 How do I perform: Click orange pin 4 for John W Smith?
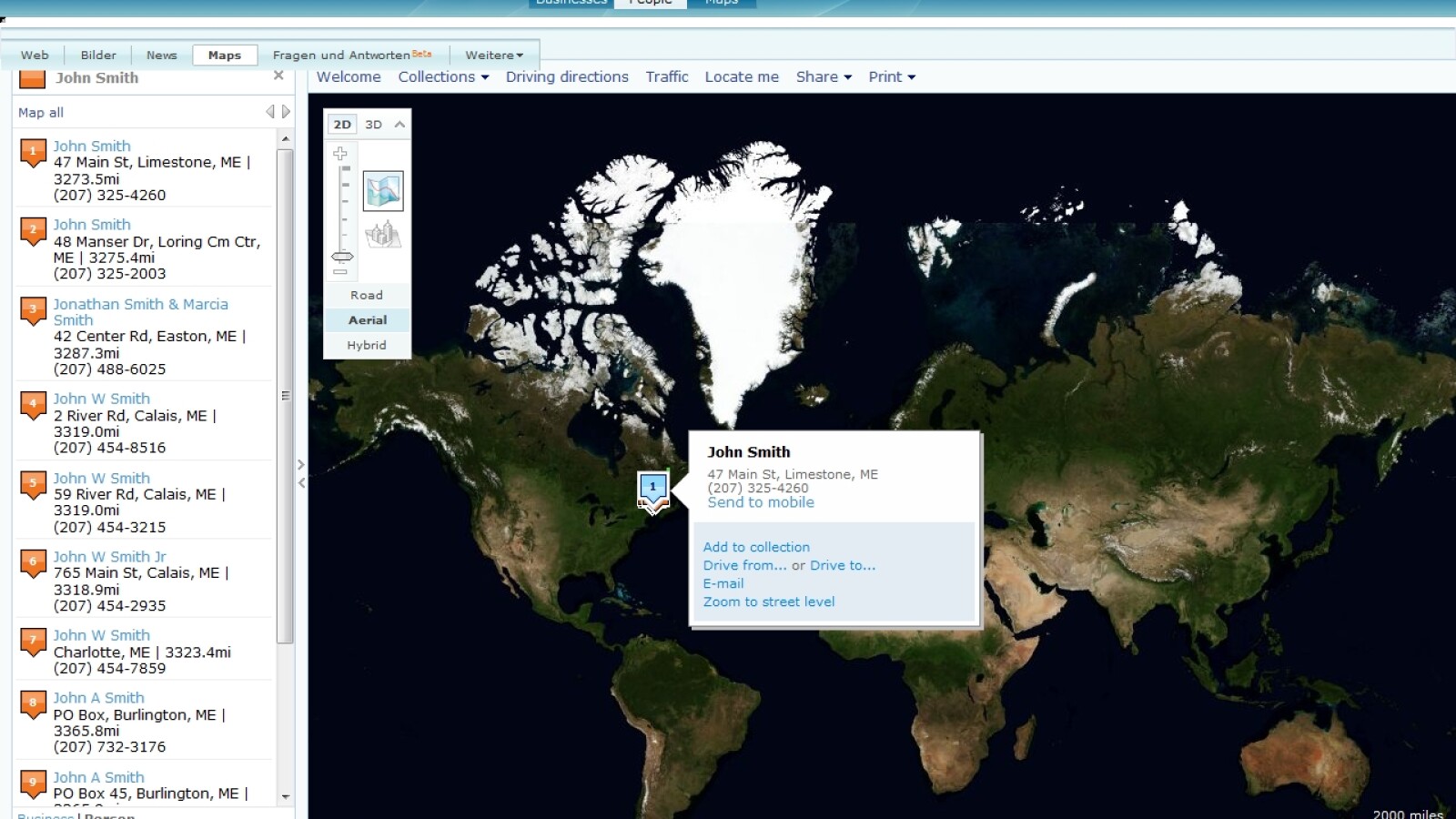[x=34, y=406]
